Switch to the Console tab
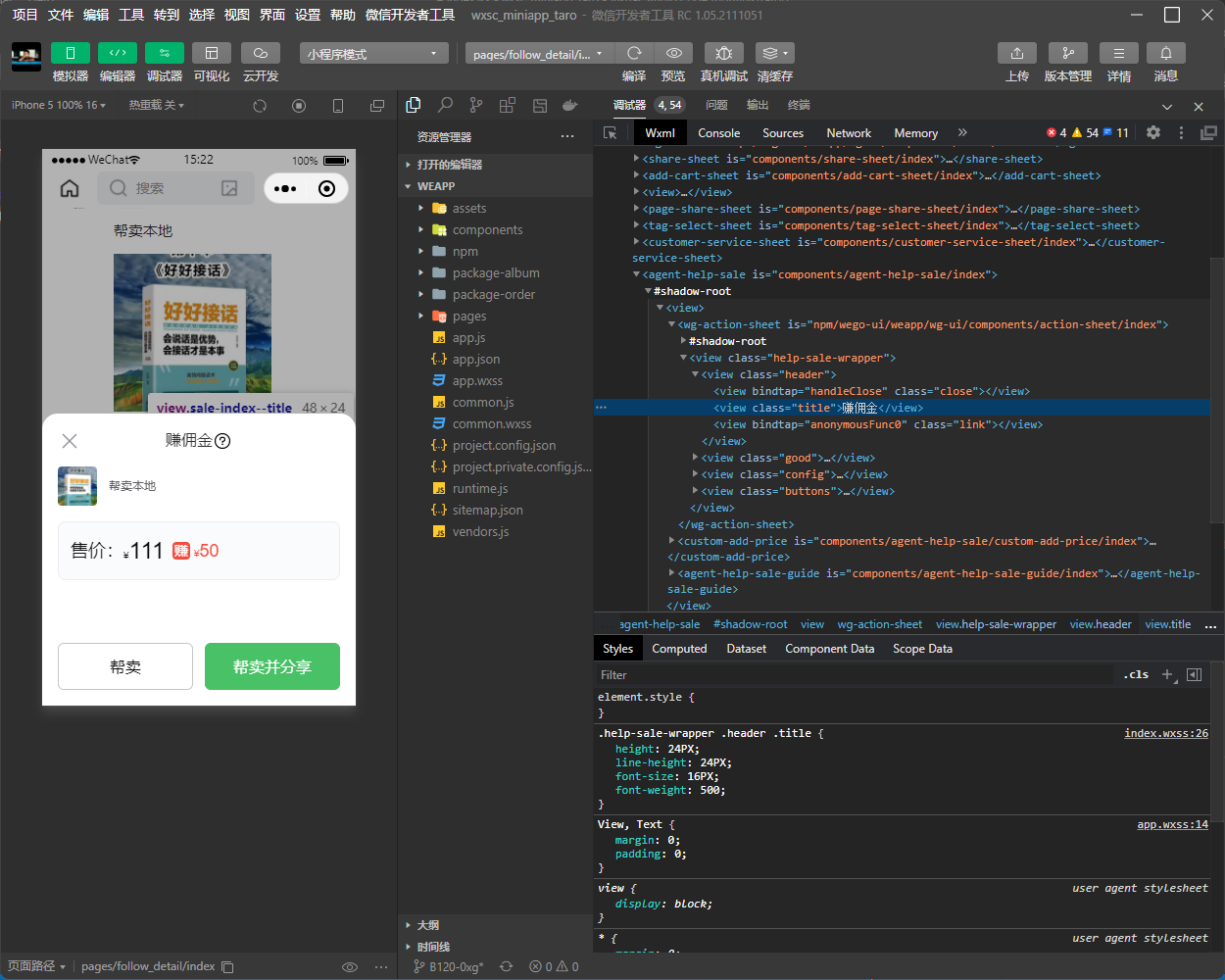This screenshot has height=980, width=1225. point(719,133)
